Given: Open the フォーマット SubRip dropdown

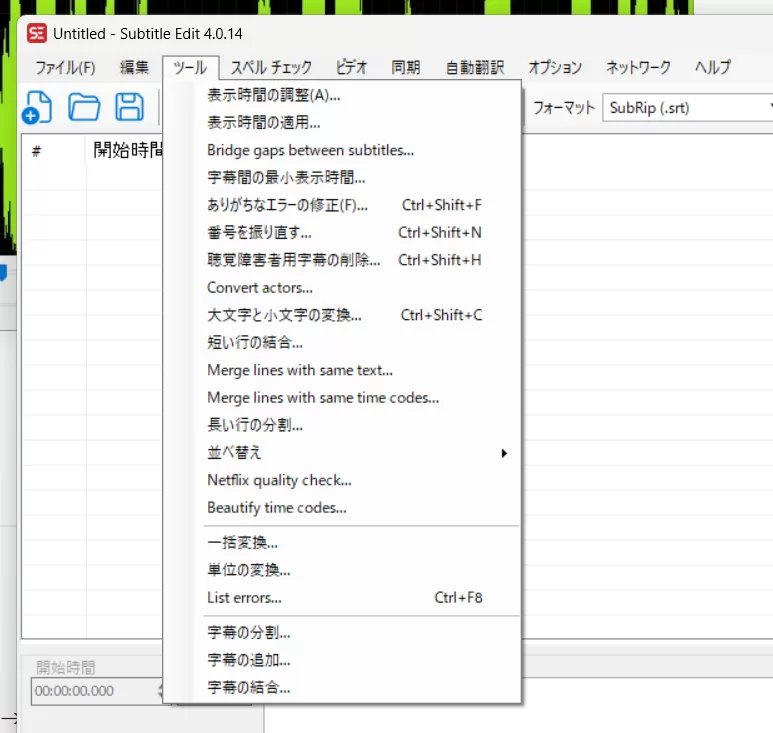Looking at the screenshot, I should coord(688,107).
